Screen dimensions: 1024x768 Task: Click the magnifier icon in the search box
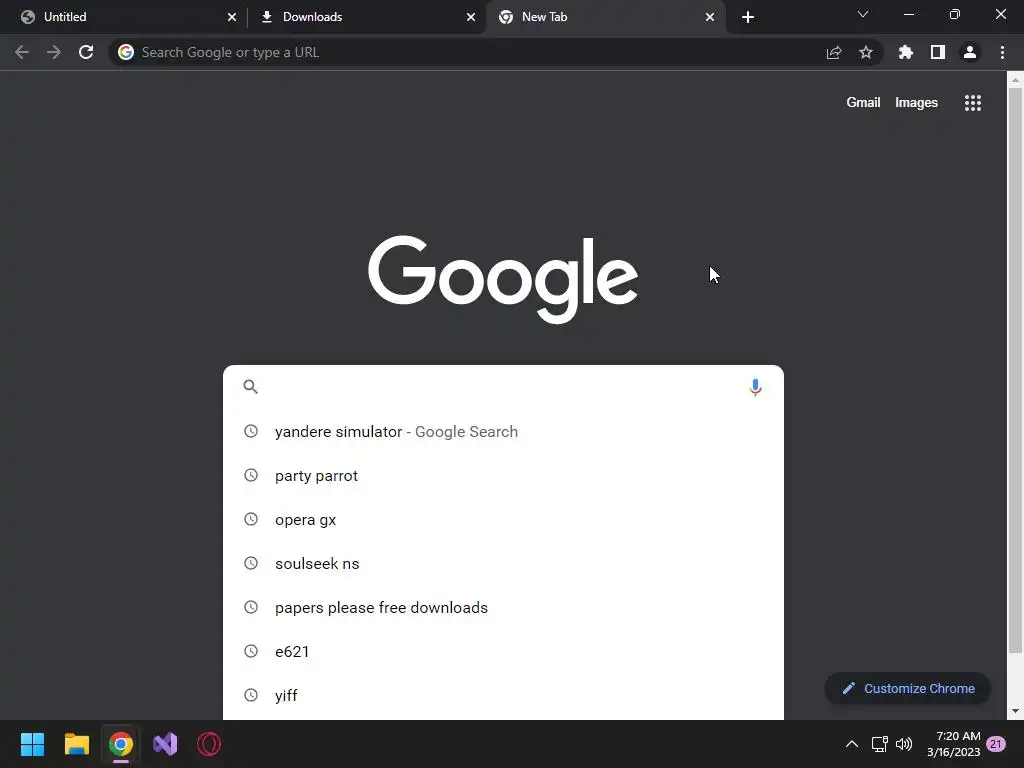point(250,387)
